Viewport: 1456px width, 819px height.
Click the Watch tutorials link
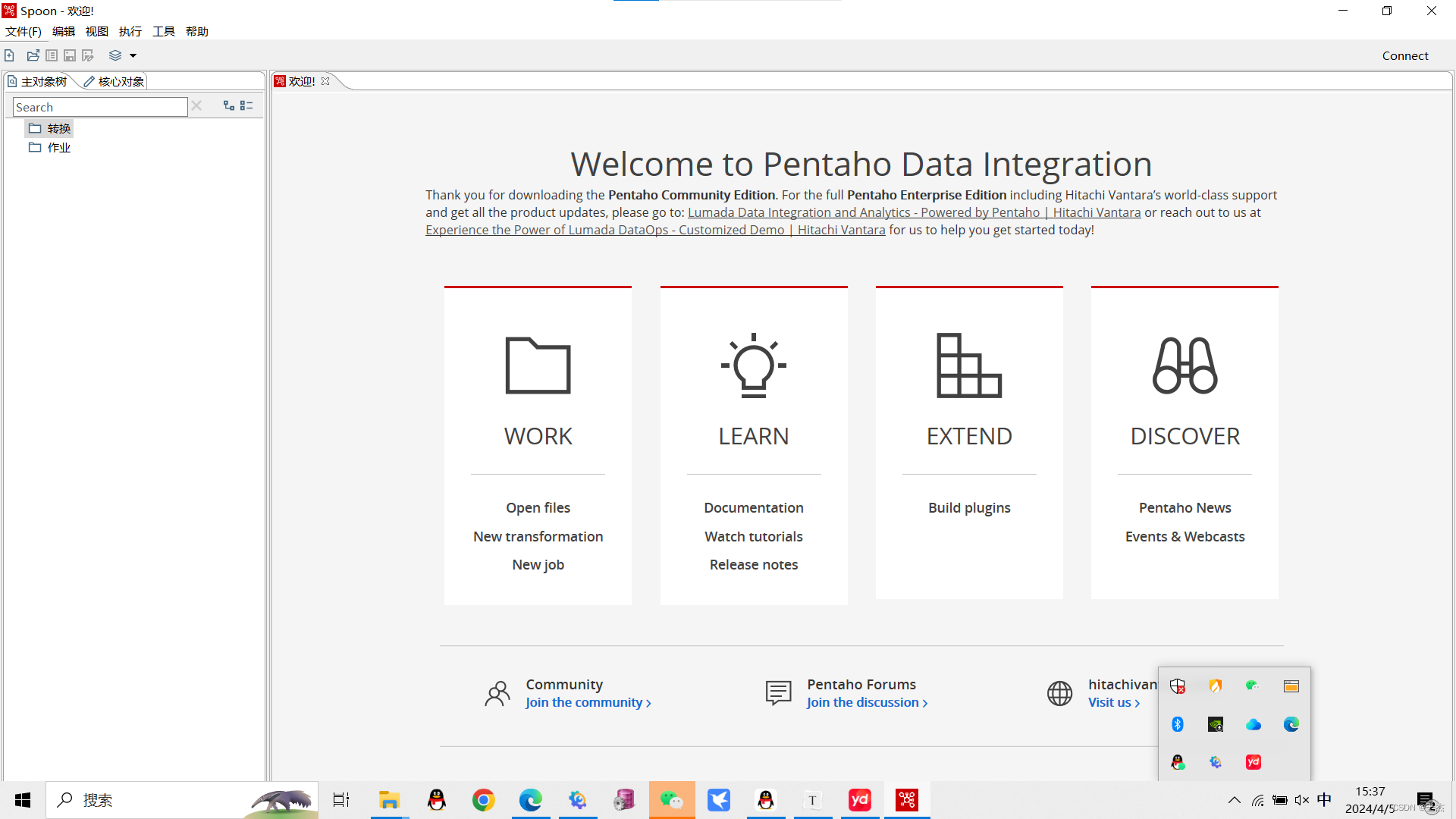point(754,536)
